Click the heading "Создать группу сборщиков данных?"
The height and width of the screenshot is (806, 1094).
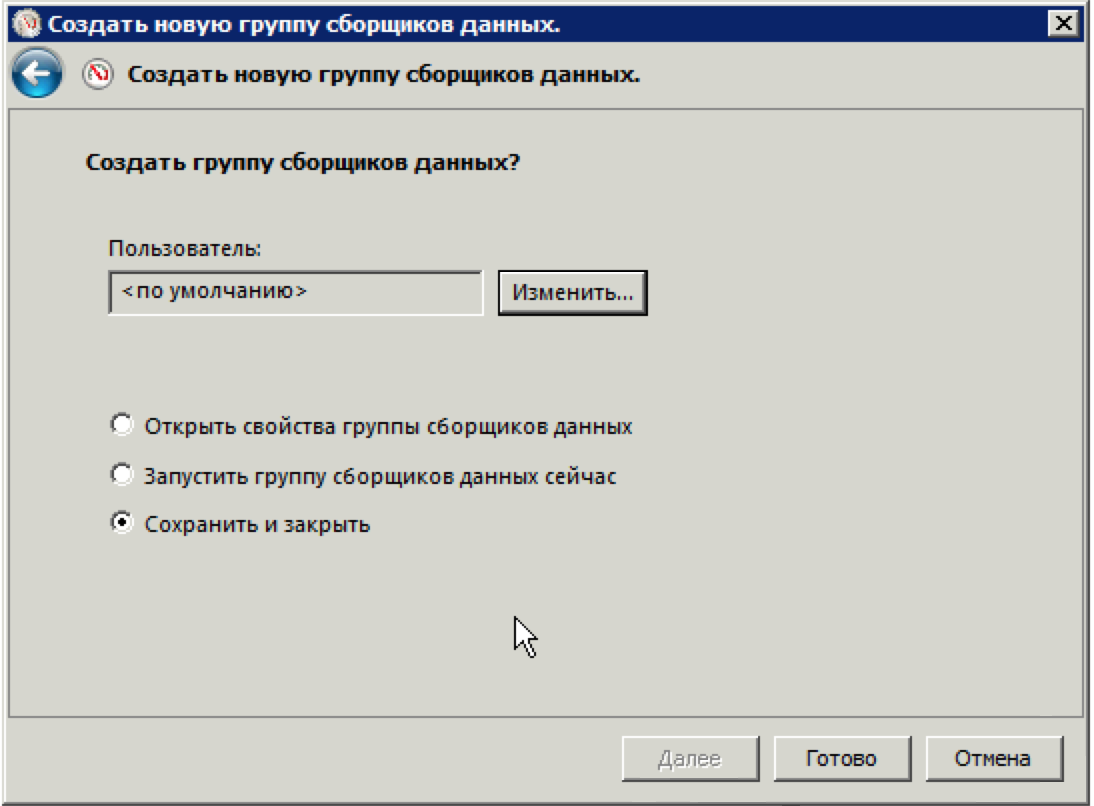pos(304,162)
